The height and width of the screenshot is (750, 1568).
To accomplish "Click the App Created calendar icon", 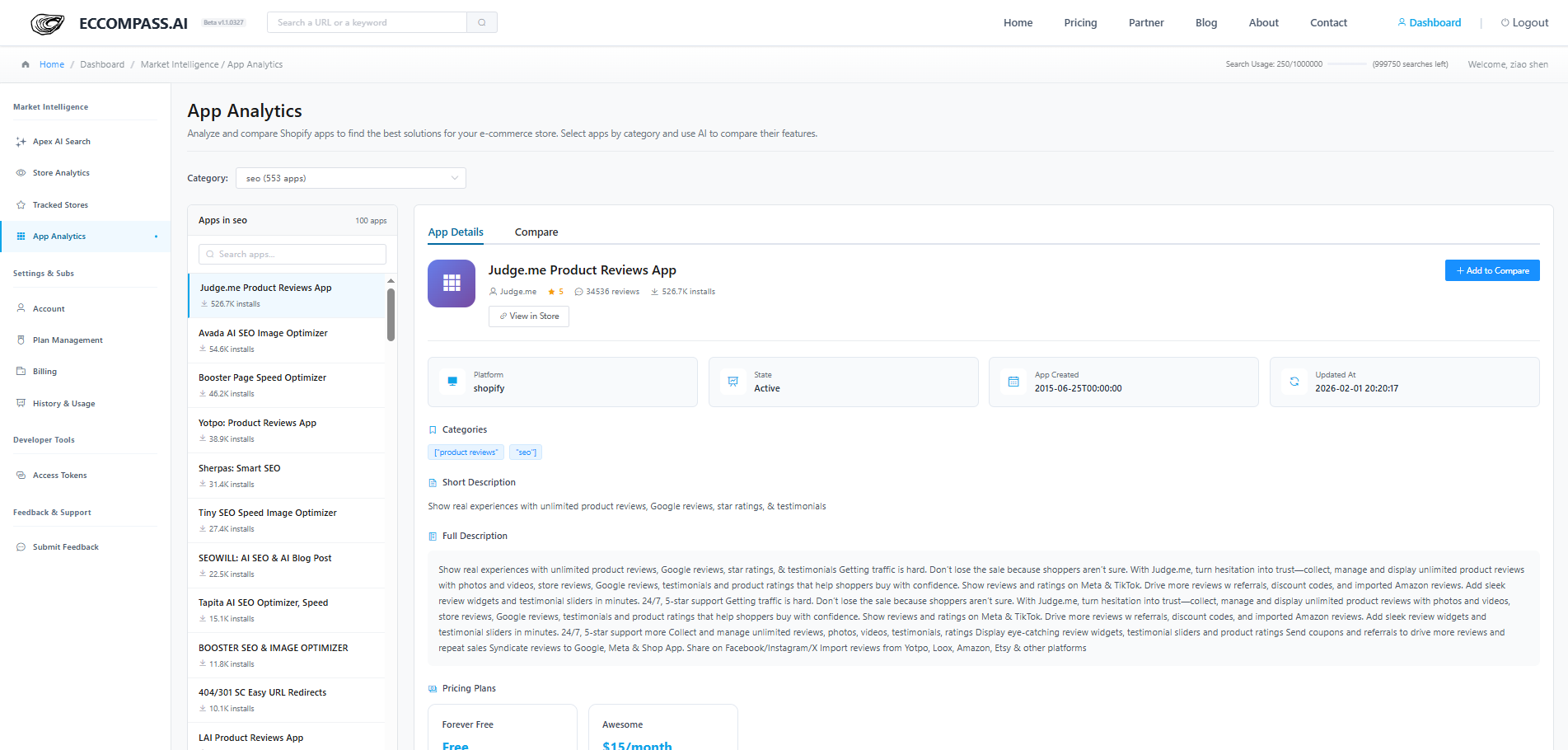I will tap(1013, 382).
